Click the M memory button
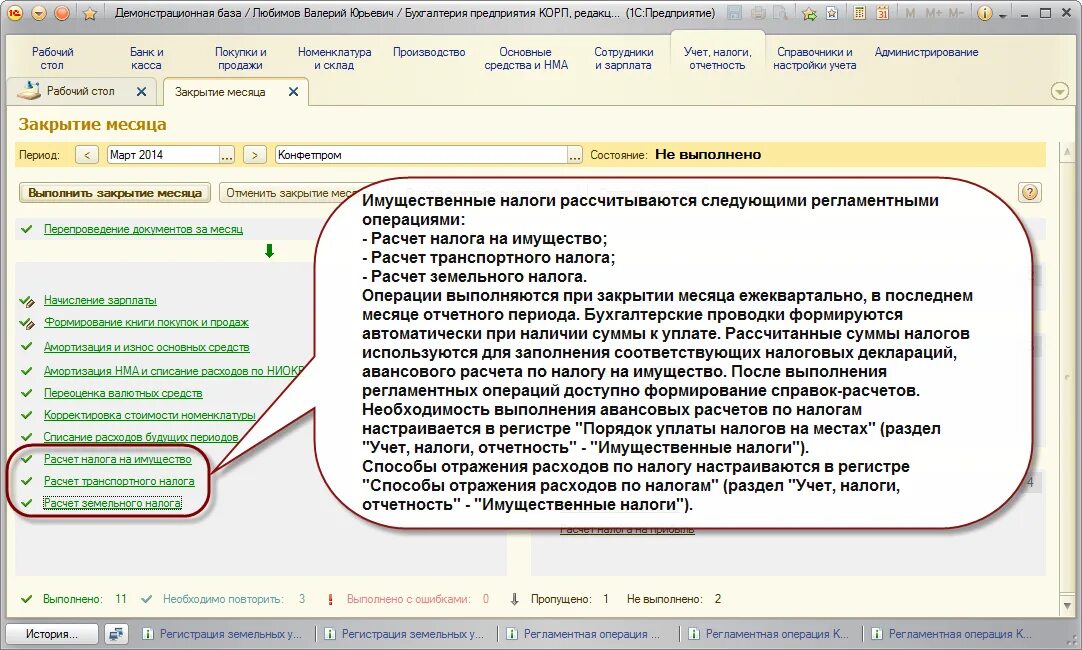Viewport: 1082px width, 650px height. click(910, 13)
